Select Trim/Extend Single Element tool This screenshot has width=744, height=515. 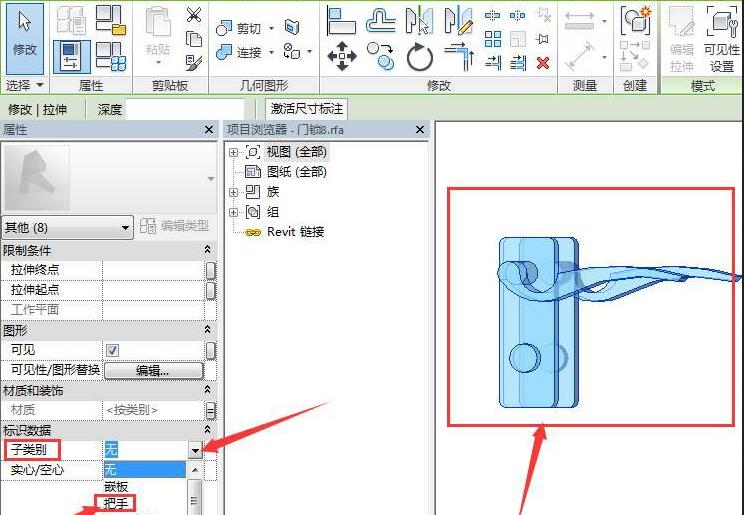[x=493, y=63]
